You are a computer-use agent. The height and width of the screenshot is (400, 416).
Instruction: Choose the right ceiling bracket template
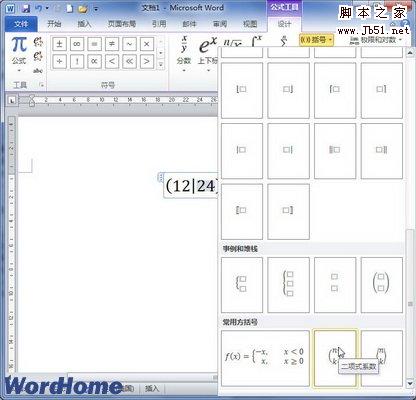coord(382,90)
